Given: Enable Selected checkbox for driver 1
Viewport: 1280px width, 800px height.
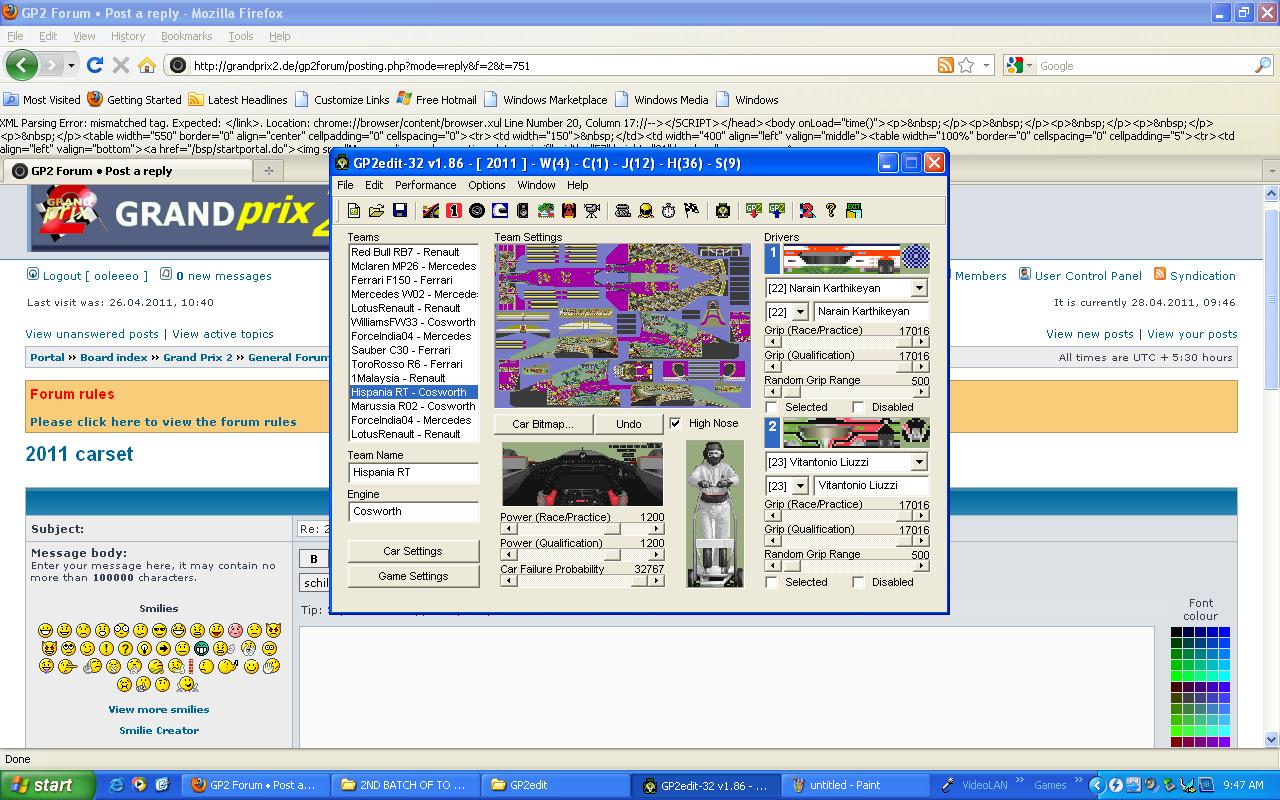Looking at the screenshot, I should tap(771, 407).
